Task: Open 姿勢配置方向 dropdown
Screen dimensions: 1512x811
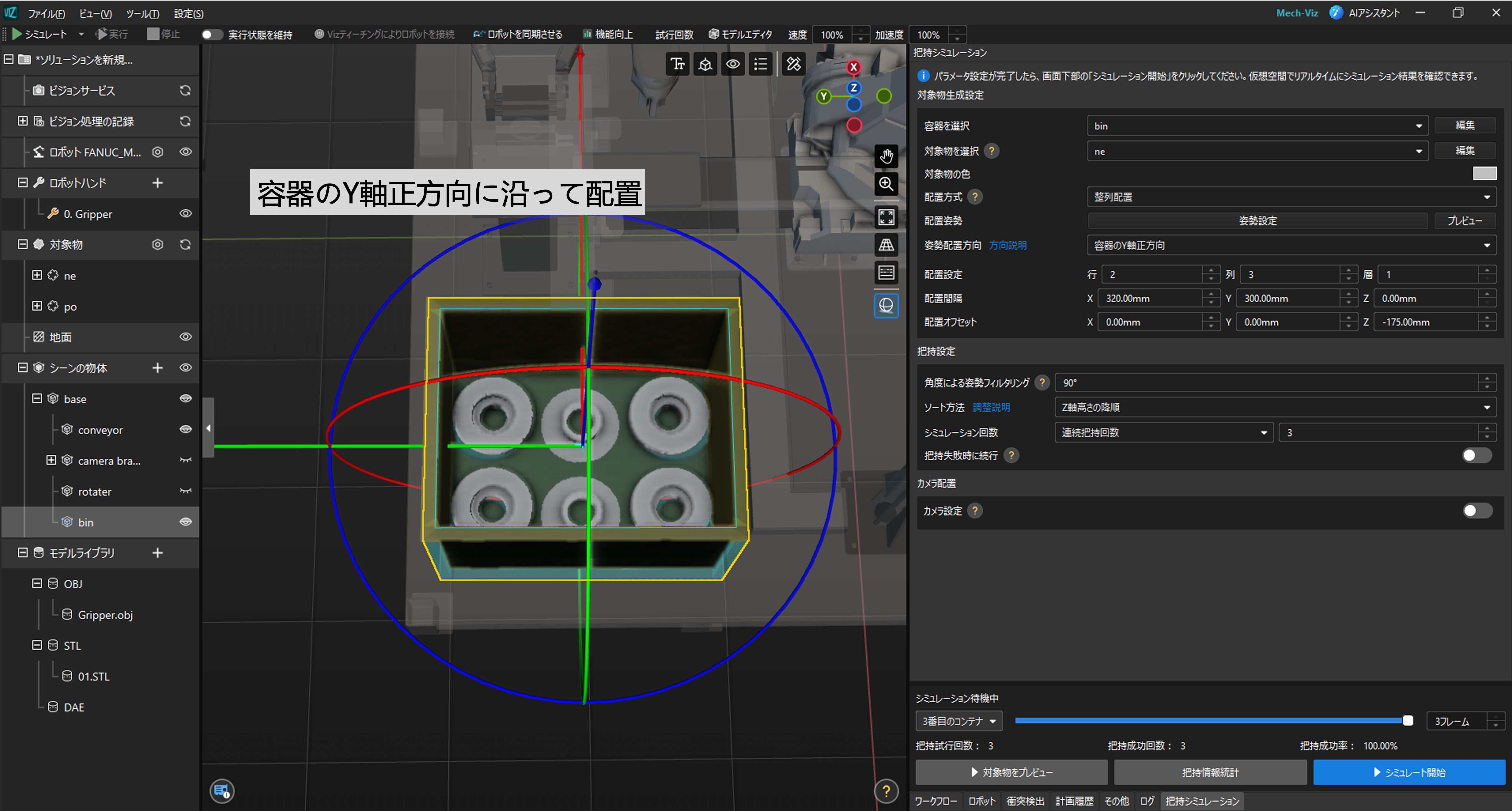Action: 1291,245
